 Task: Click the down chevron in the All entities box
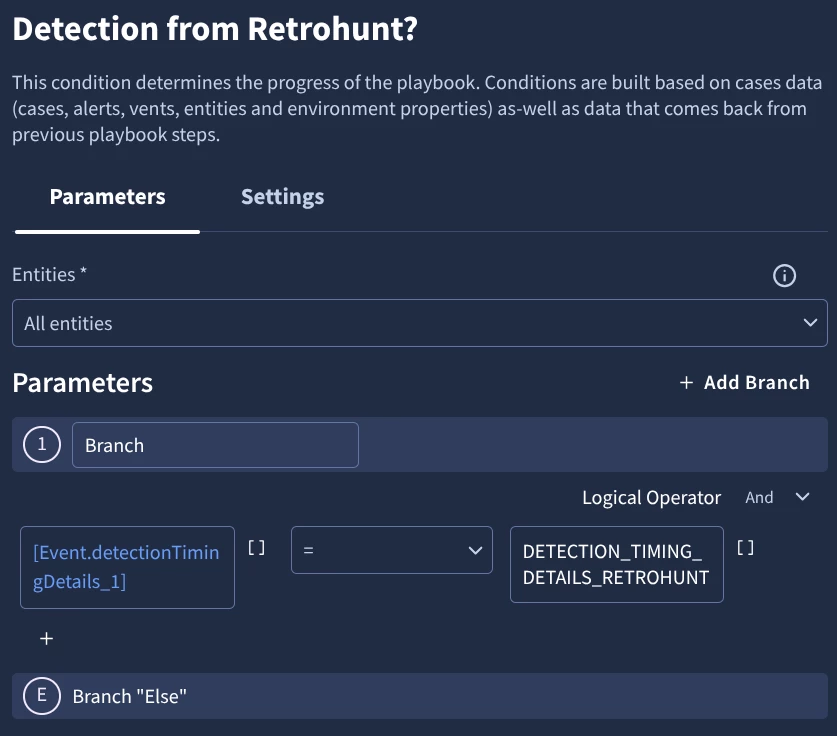810,323
